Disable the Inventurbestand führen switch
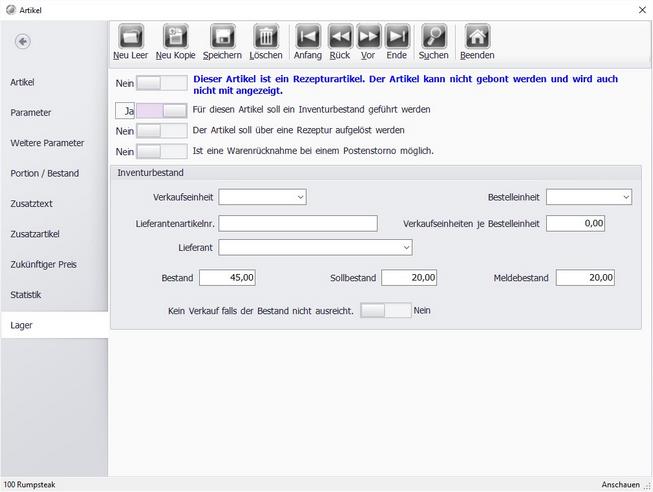 pyautogui.click(x=162, y=111)
